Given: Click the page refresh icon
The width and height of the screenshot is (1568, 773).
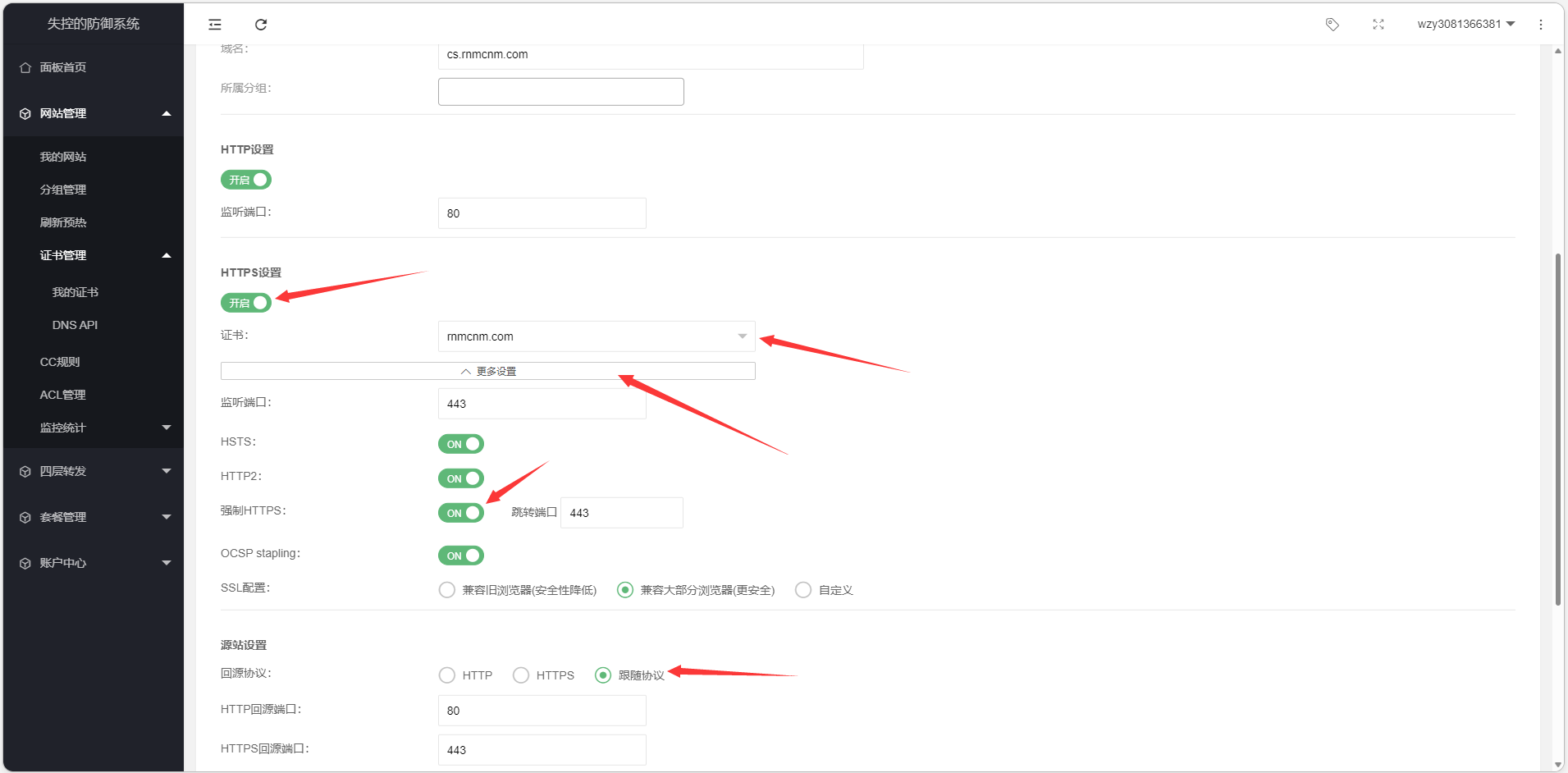Looking at the screenshot, I should [260, 25].
